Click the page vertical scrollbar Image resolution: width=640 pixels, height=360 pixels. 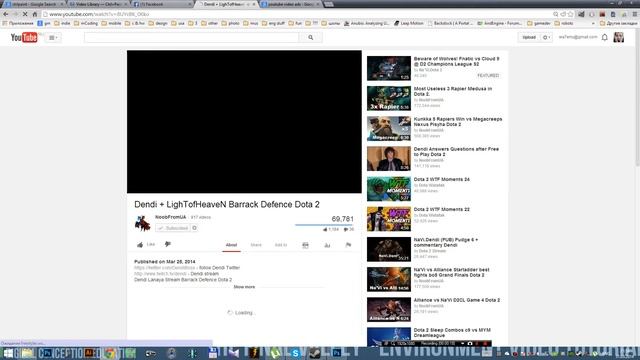tap(637, 98)
